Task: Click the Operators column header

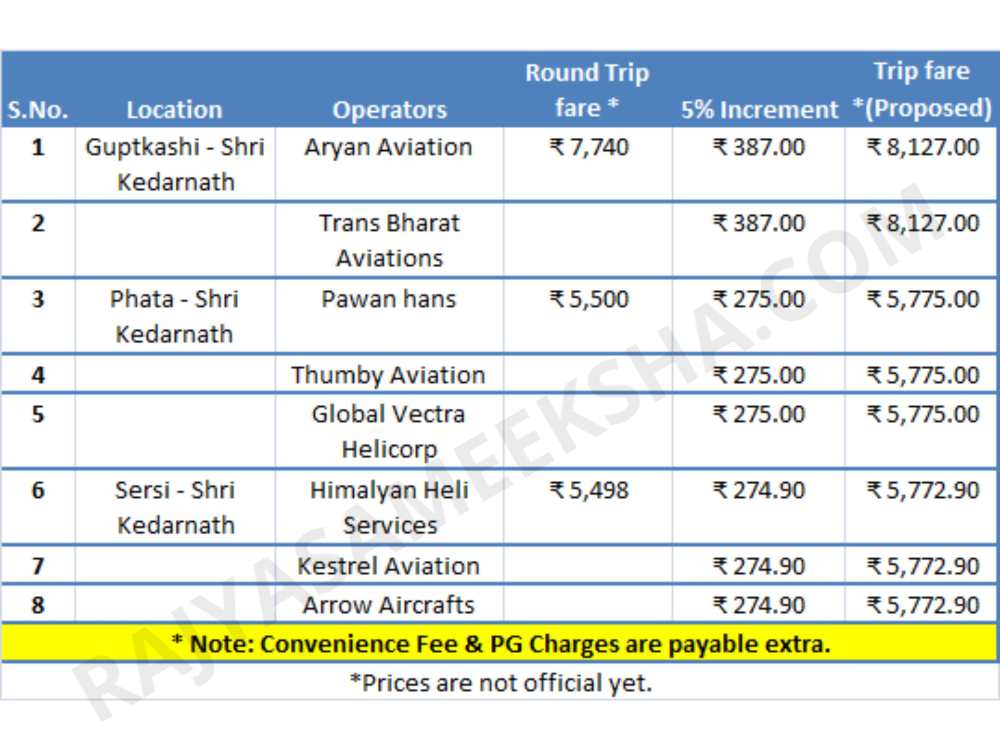Action: [x=389, y=110]
